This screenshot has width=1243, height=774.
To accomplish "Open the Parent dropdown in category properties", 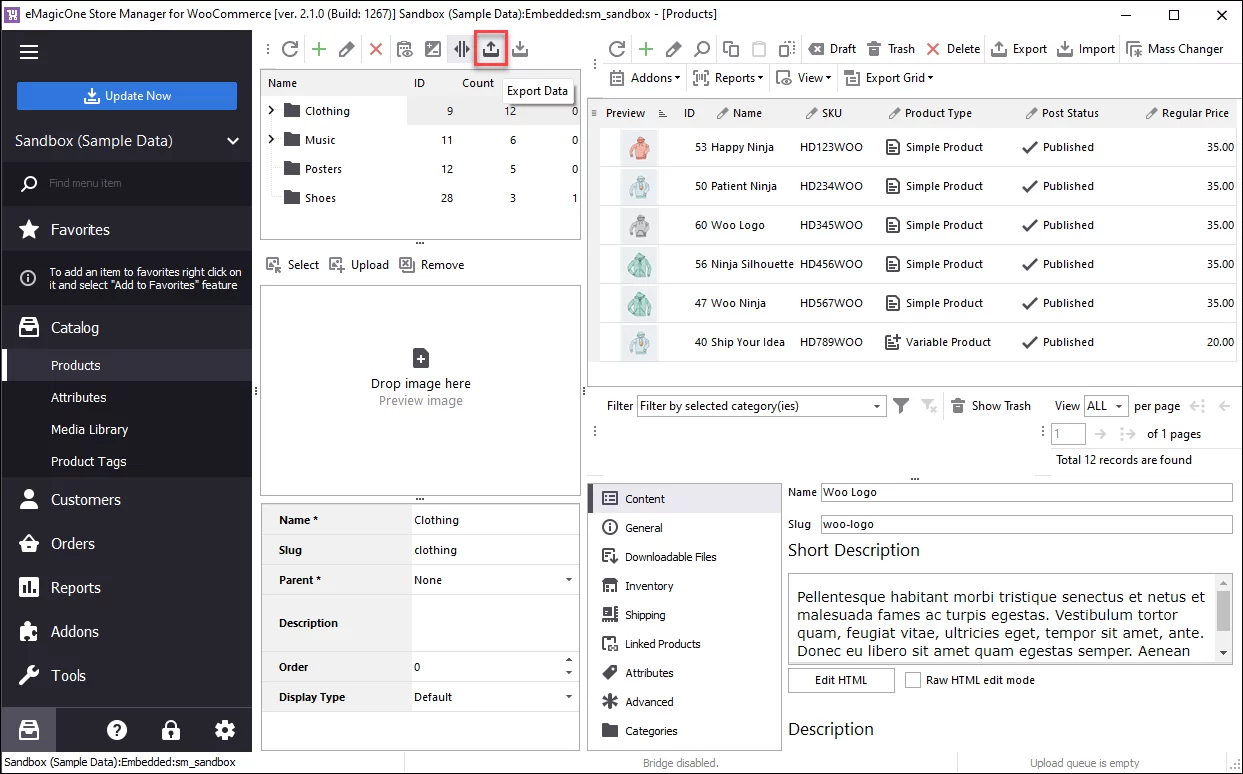I will (568, 580).
